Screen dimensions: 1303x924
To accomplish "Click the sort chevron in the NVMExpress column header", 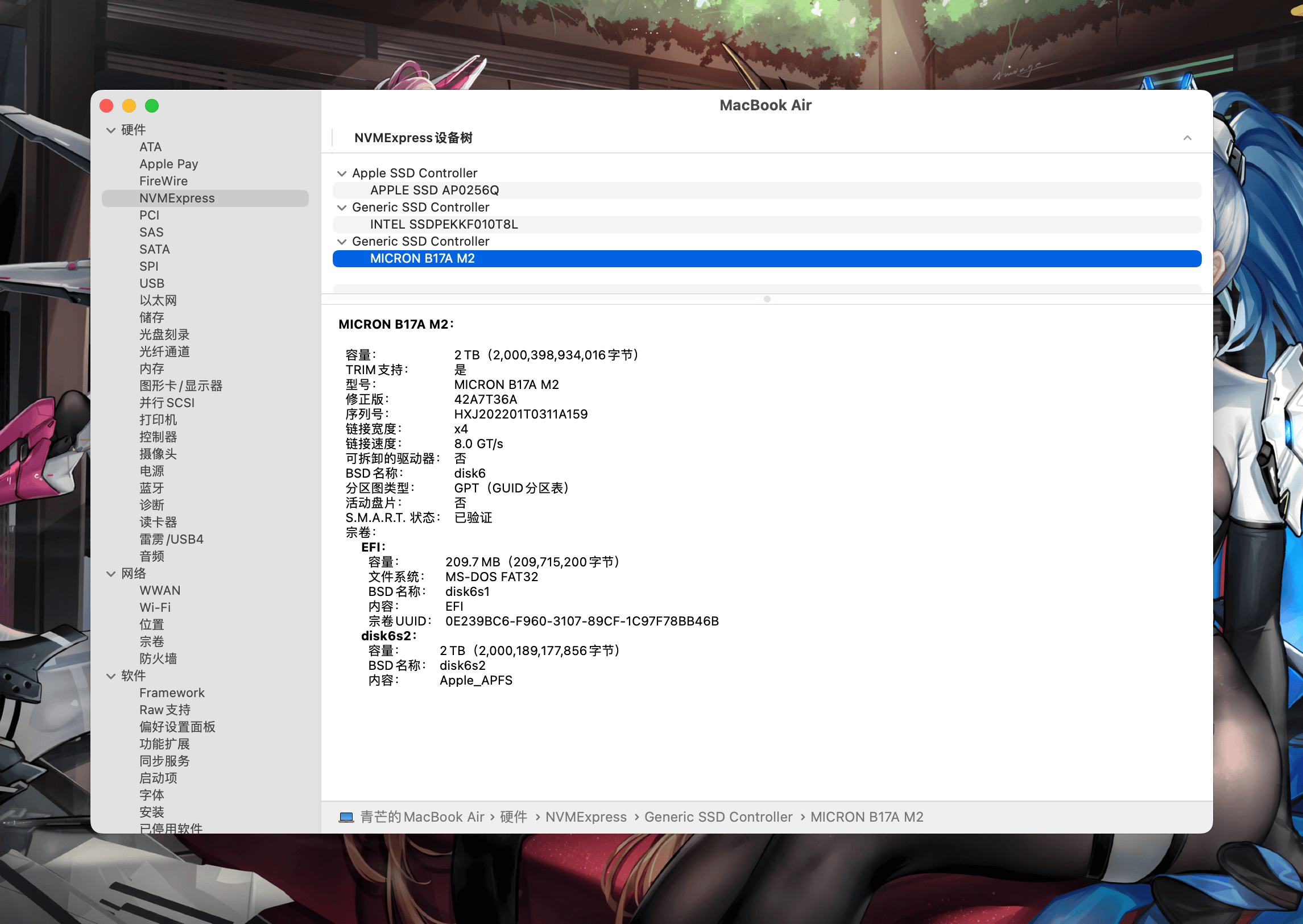I will (1187, 138).
